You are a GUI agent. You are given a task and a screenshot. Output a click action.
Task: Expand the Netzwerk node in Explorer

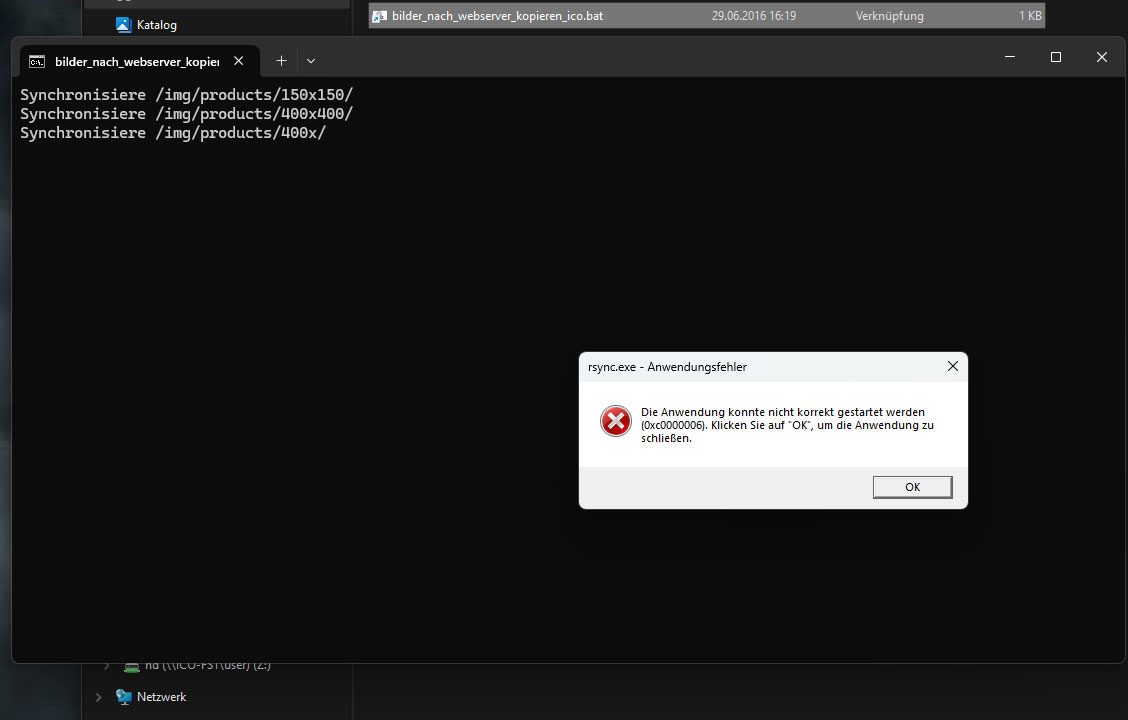tap(99, 697)
